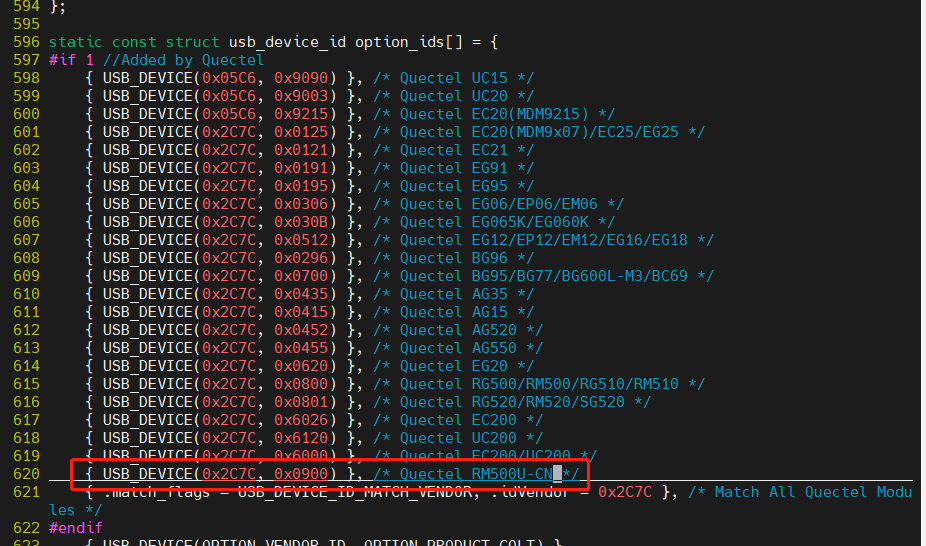Image resolution: width=926 pixels, height=546 pixels.
Task: Click comment '//Added by Quectel'
Action: coord(184,60)
